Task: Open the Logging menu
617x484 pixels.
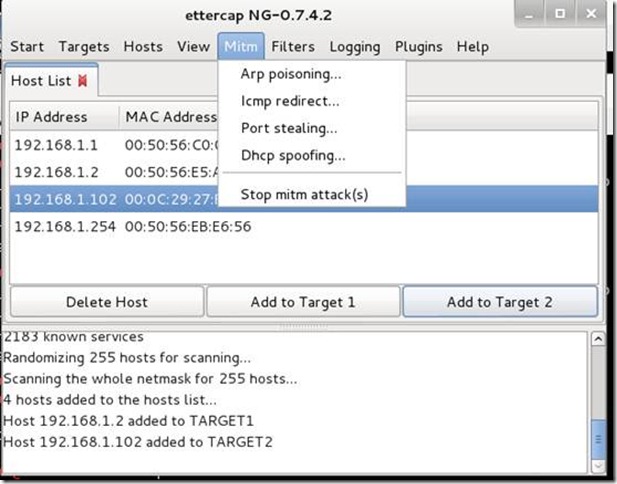Action: click(x=355, y=46)
